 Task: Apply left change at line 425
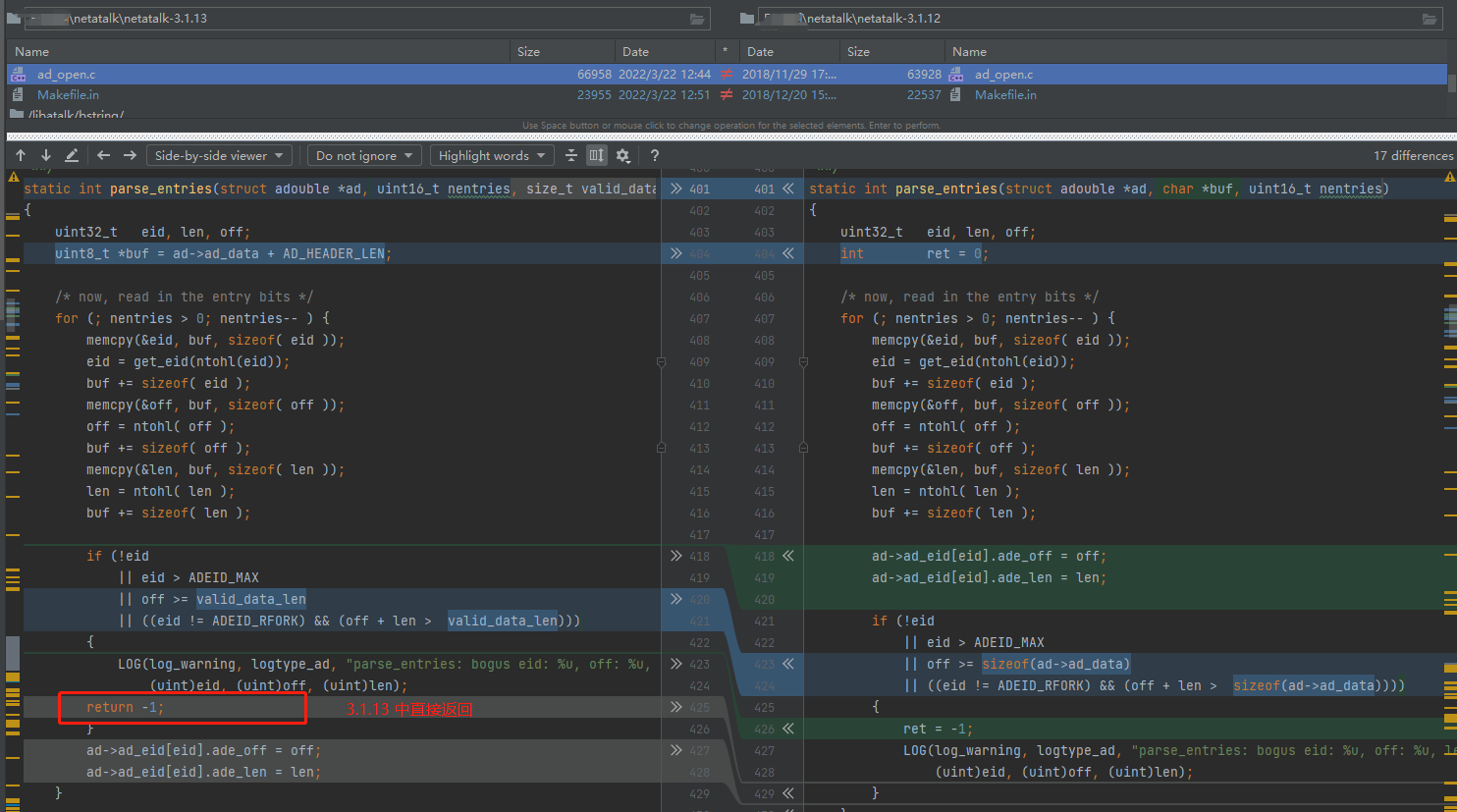(676, 707)
